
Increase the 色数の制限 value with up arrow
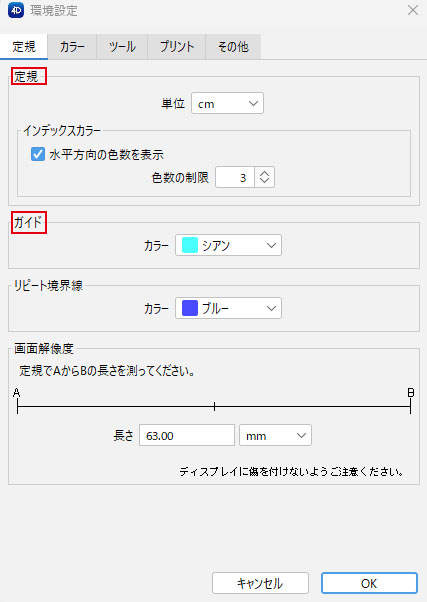tap(264, 173)
